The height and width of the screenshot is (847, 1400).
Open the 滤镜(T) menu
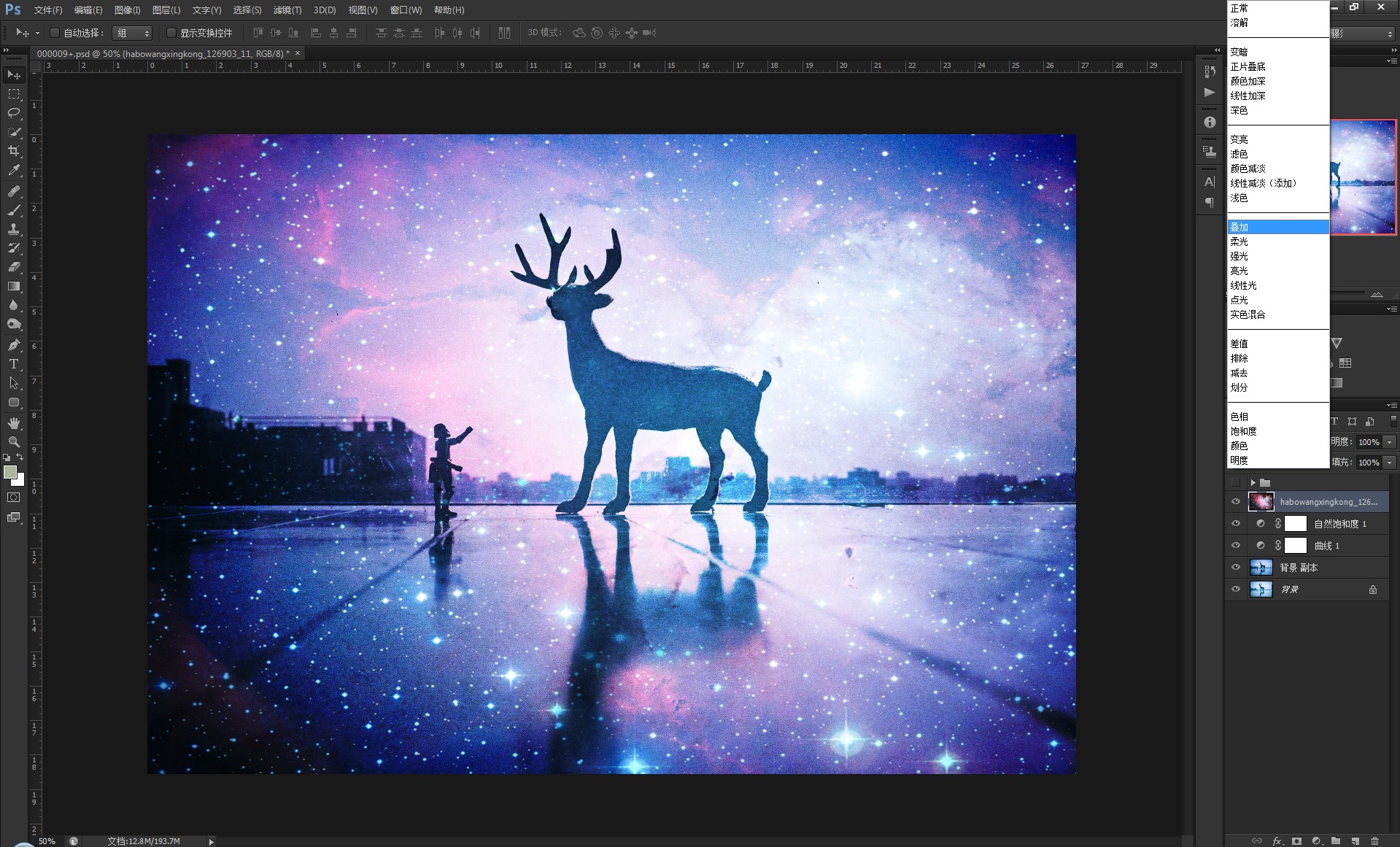click(287, 10)
